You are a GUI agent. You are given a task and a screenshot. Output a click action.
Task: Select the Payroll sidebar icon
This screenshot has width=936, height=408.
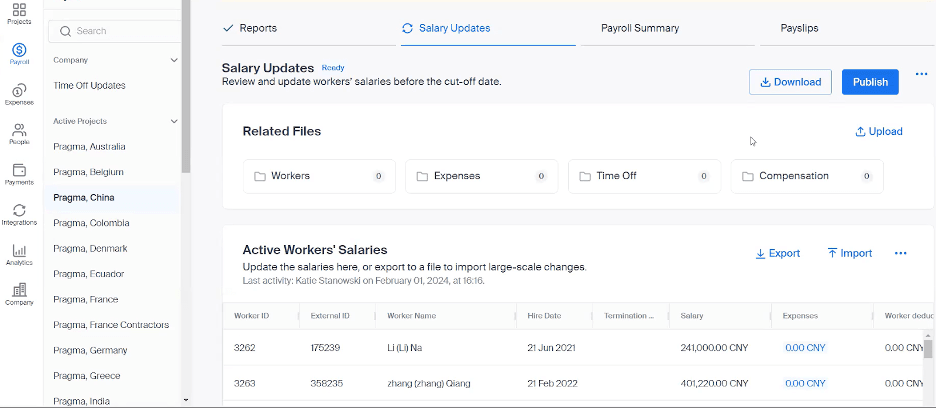click(x=19, y=54)
